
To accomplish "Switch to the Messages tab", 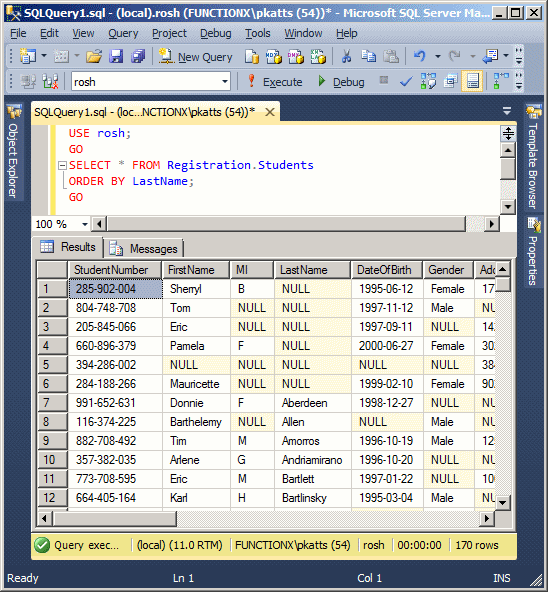I will (x=144, y=249).
